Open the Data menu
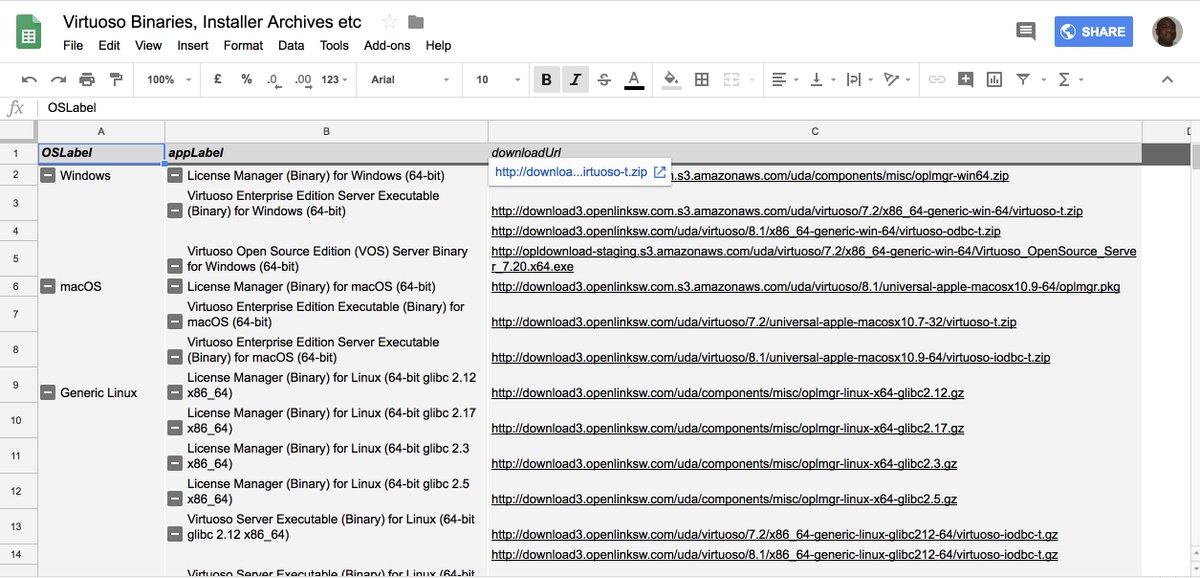 [x=291, y=45]
